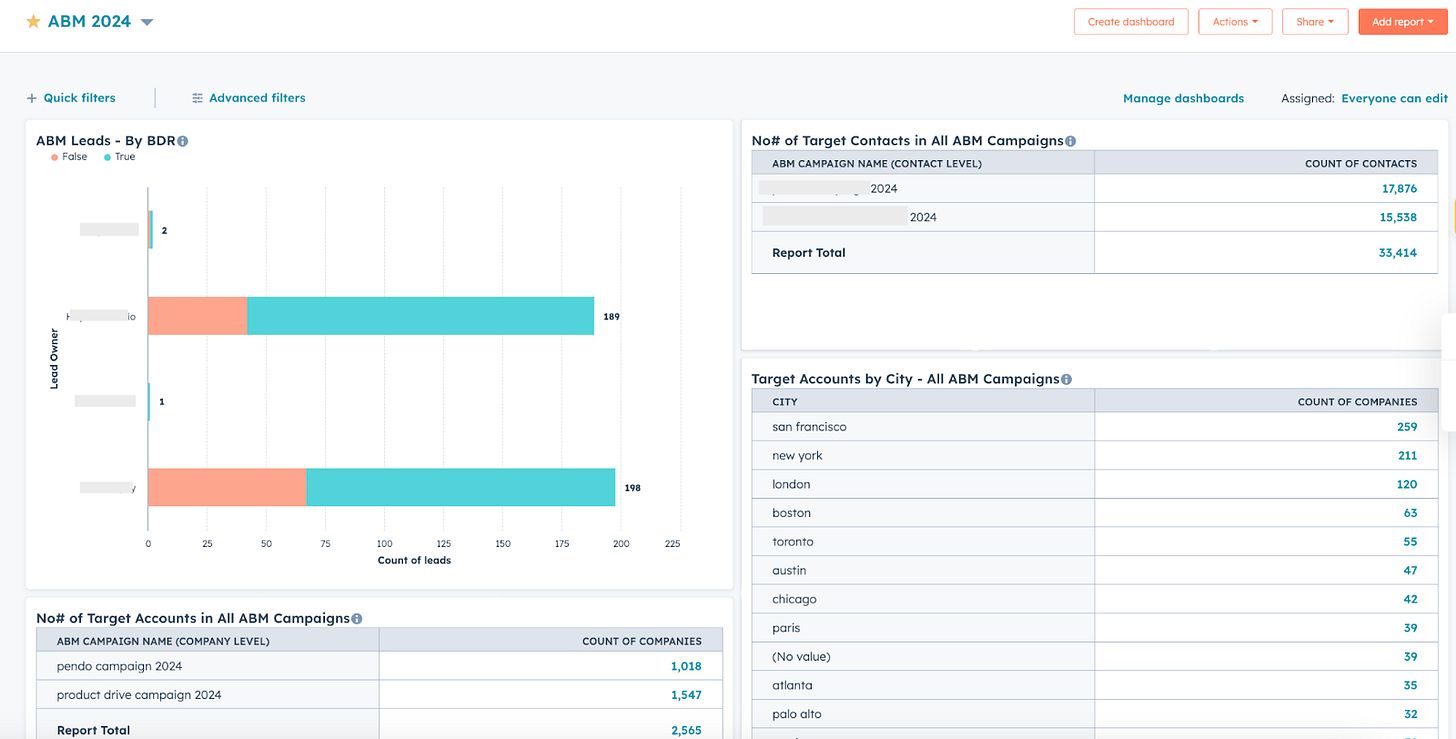Open the Actions dropdown

point(1235,22)
